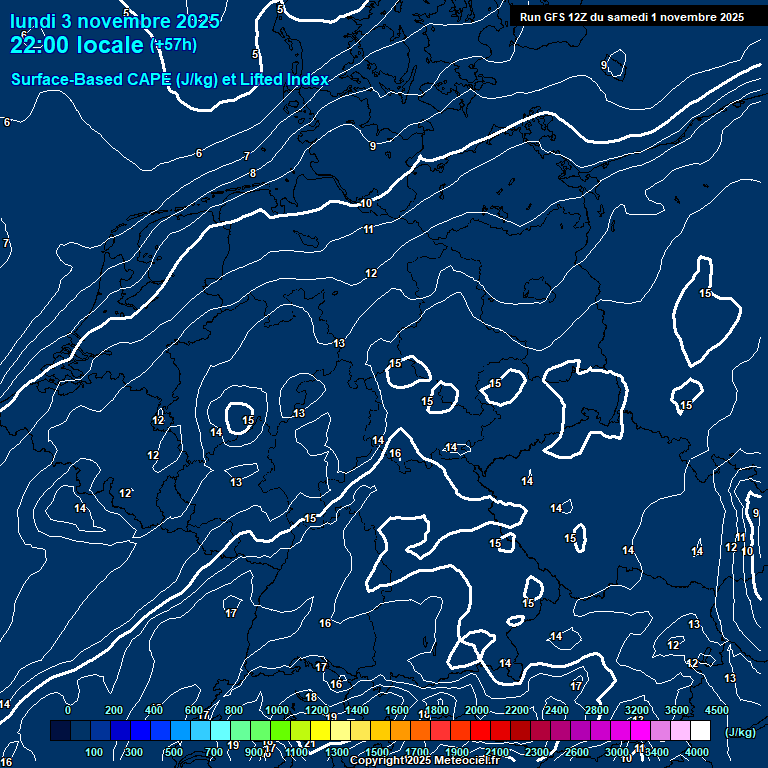Image resolution: width=768 pixels, height=768 pixels.
Task: Click the '3600' legend value
Action: (676, 710)
